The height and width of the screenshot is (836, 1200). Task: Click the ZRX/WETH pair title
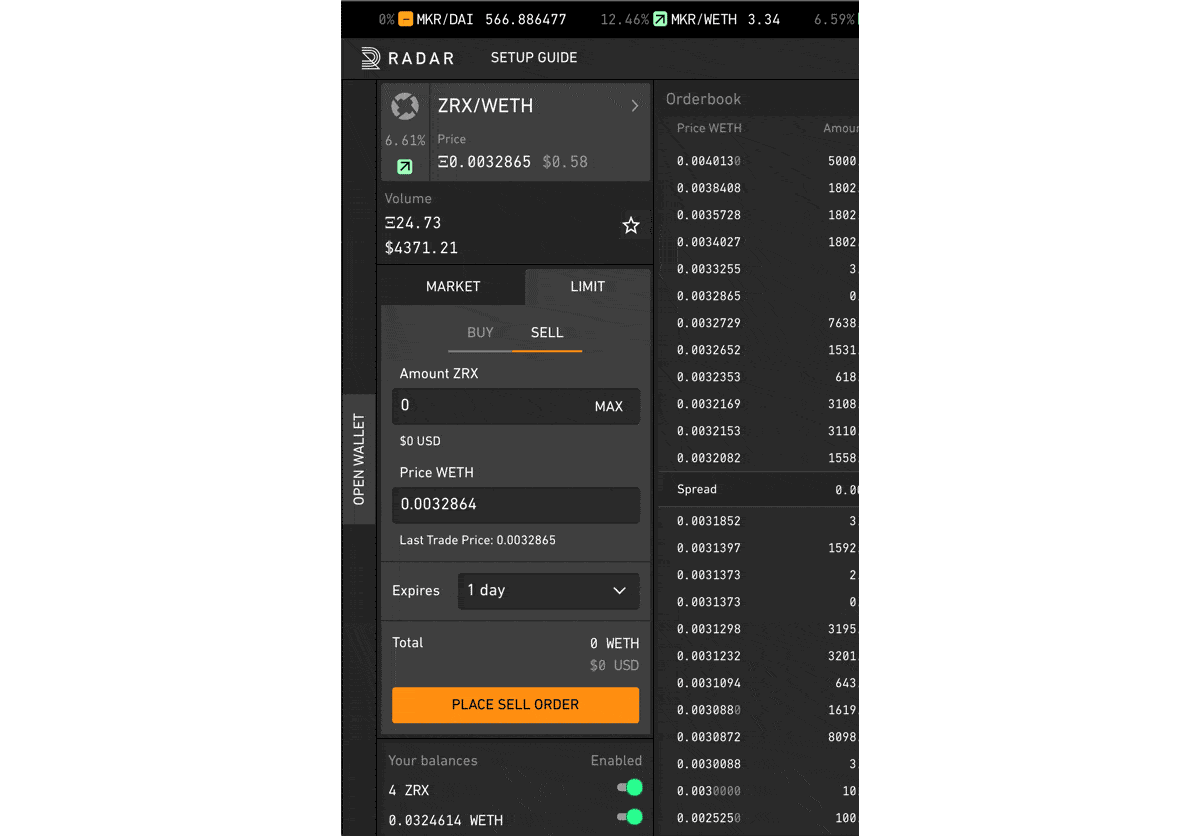pyautogui.click(x=486, y=106)
